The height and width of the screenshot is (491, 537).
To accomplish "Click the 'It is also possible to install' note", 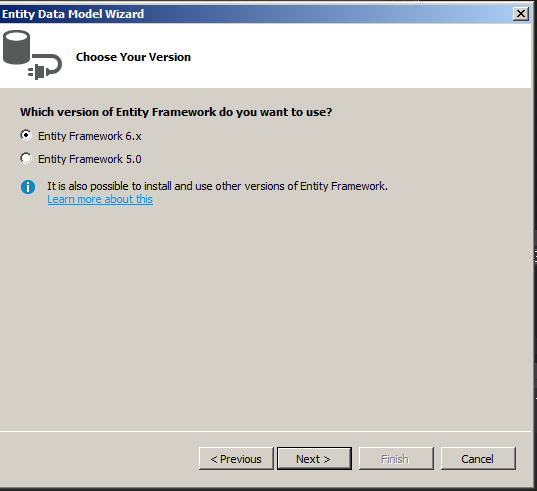I will click(x=217, y=186).
